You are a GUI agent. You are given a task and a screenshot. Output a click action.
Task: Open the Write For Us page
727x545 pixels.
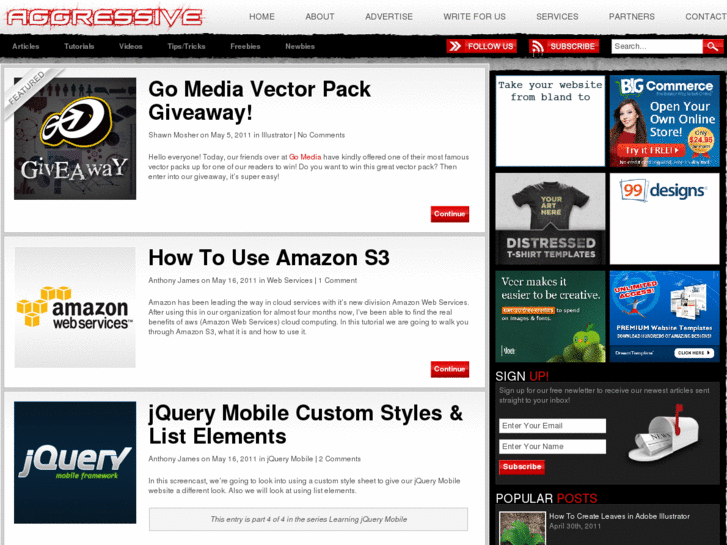point(474,17)
